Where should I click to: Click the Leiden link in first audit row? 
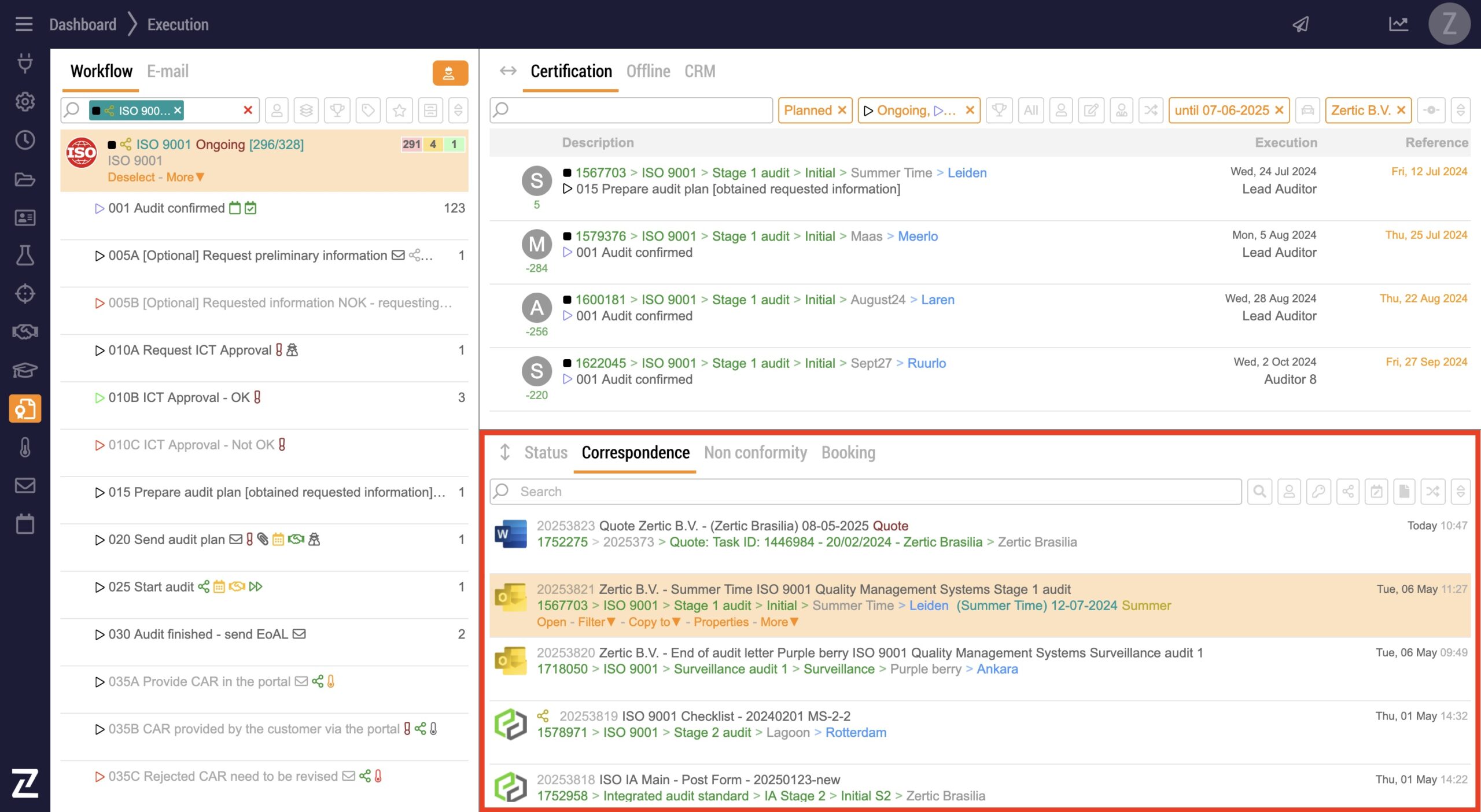click(x=966, y=172)
